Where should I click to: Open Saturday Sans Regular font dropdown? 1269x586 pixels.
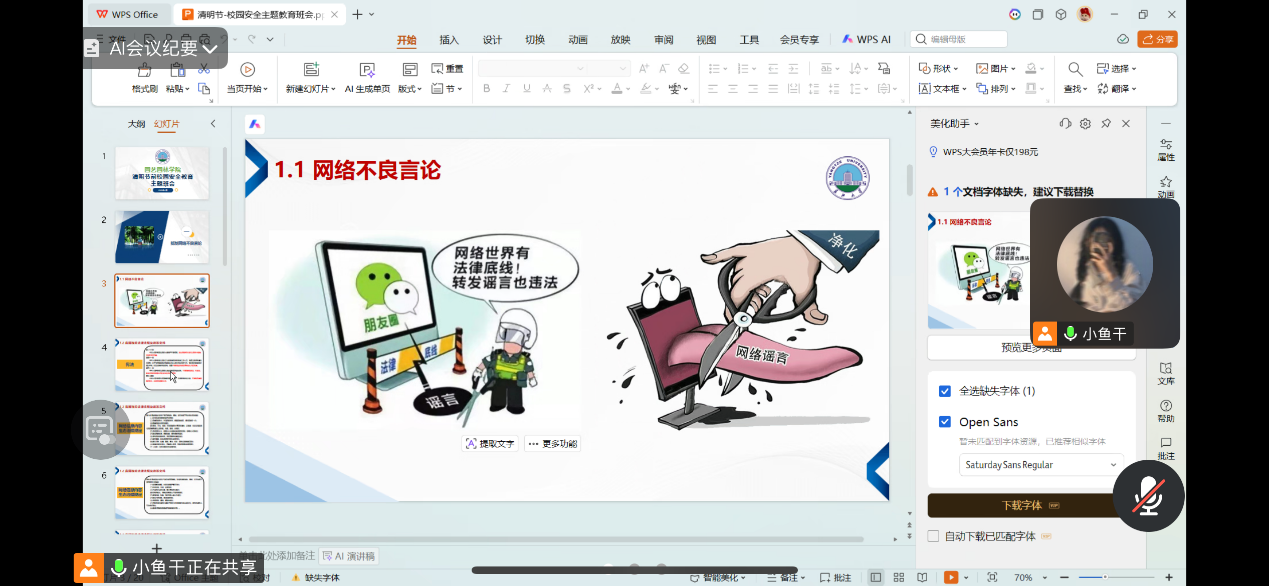[x=1040, y=465]
